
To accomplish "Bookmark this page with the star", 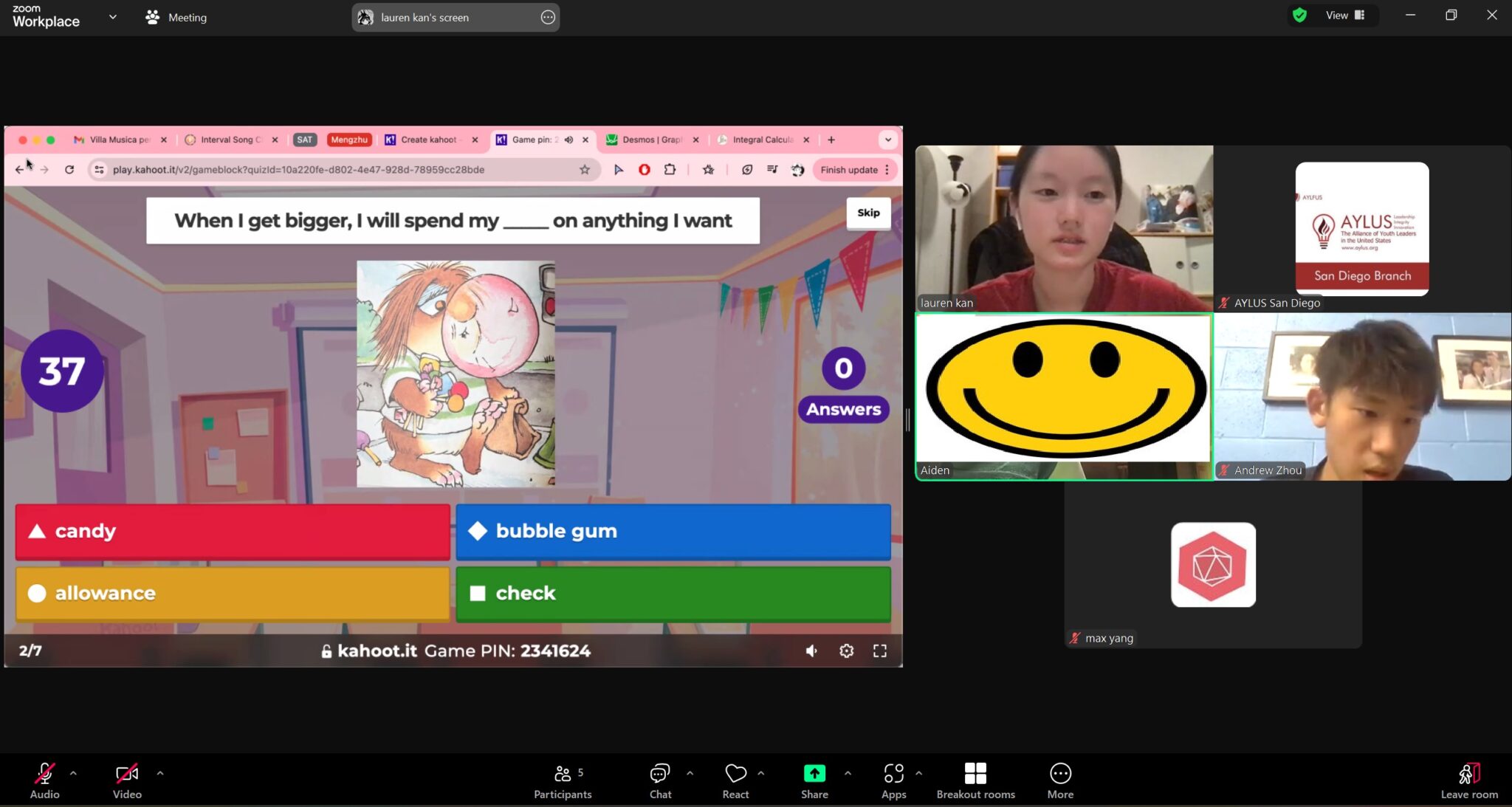I will [x=585, y=170].
